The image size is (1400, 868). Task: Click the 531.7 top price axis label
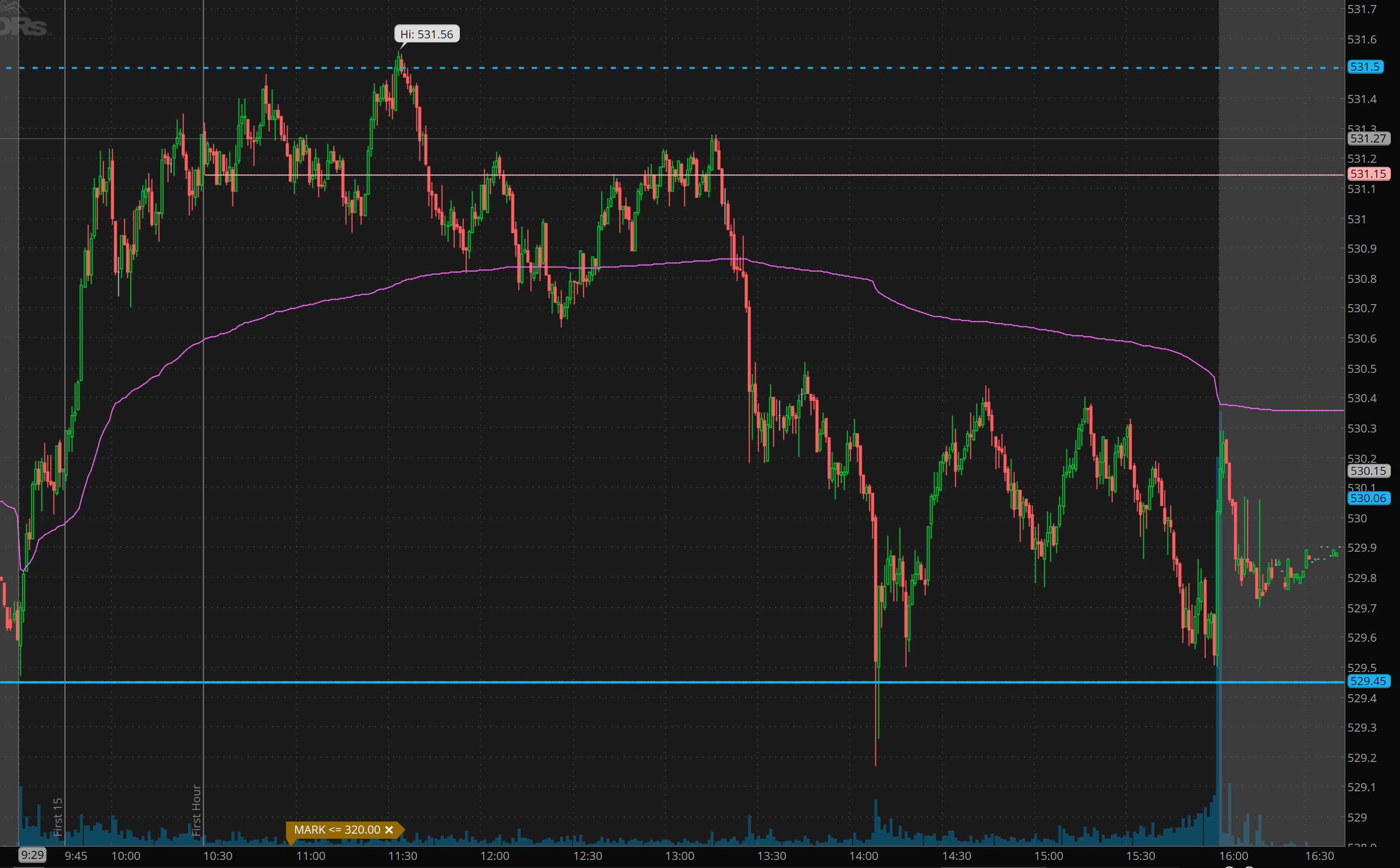click(1362, 9)
